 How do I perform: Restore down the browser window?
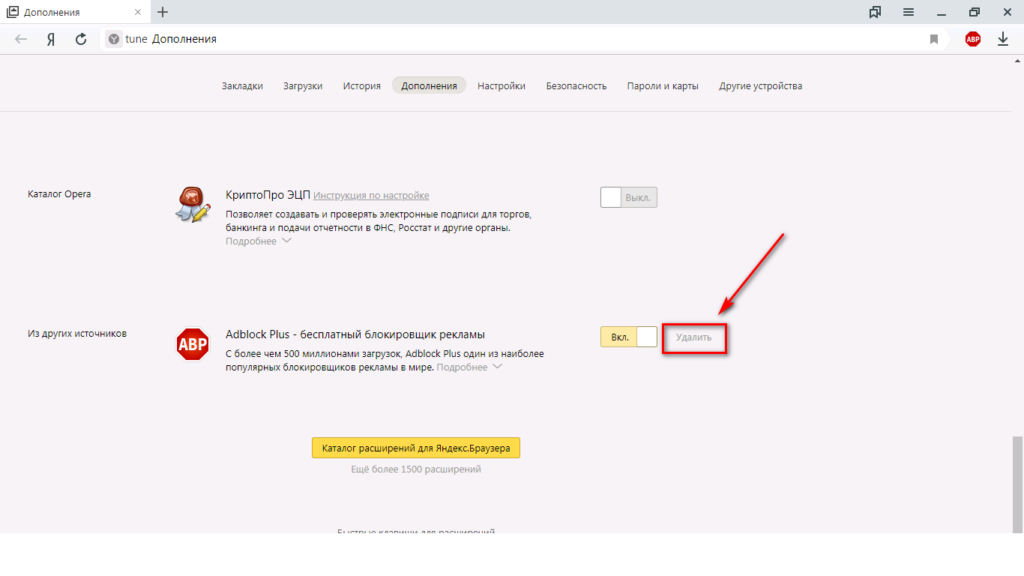(x=974, y=12)
